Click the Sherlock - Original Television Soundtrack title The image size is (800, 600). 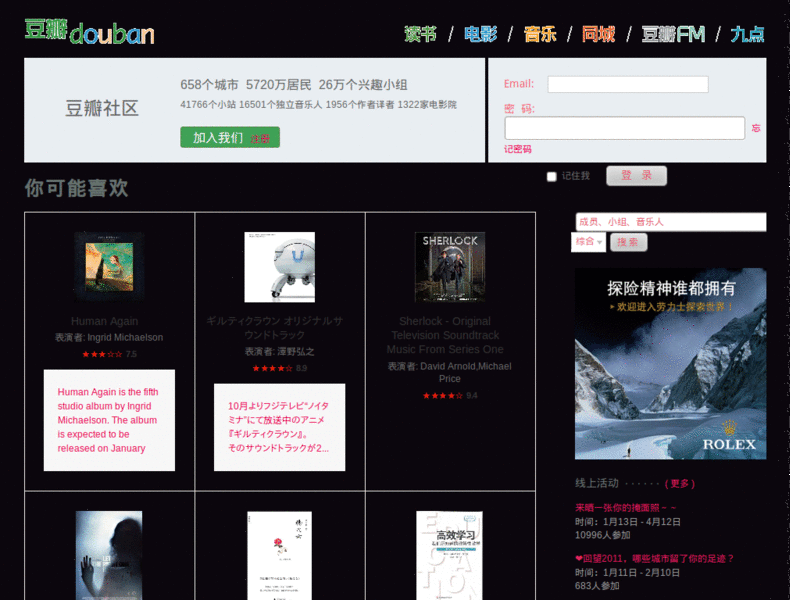(x=445, y=335)
